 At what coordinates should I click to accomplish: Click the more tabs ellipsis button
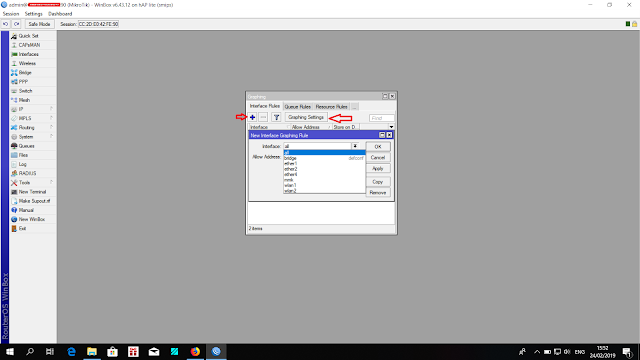coord(354,107)
